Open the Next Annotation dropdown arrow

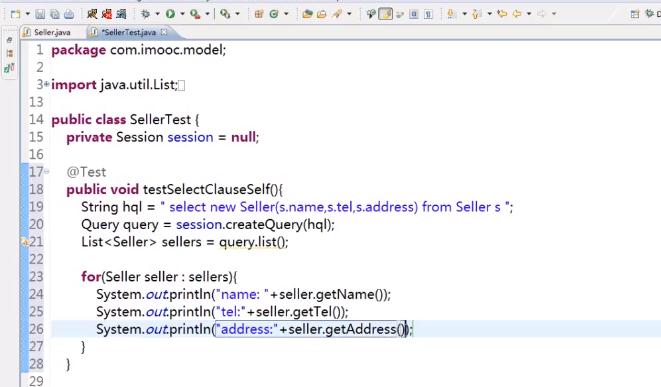(464, 14)
